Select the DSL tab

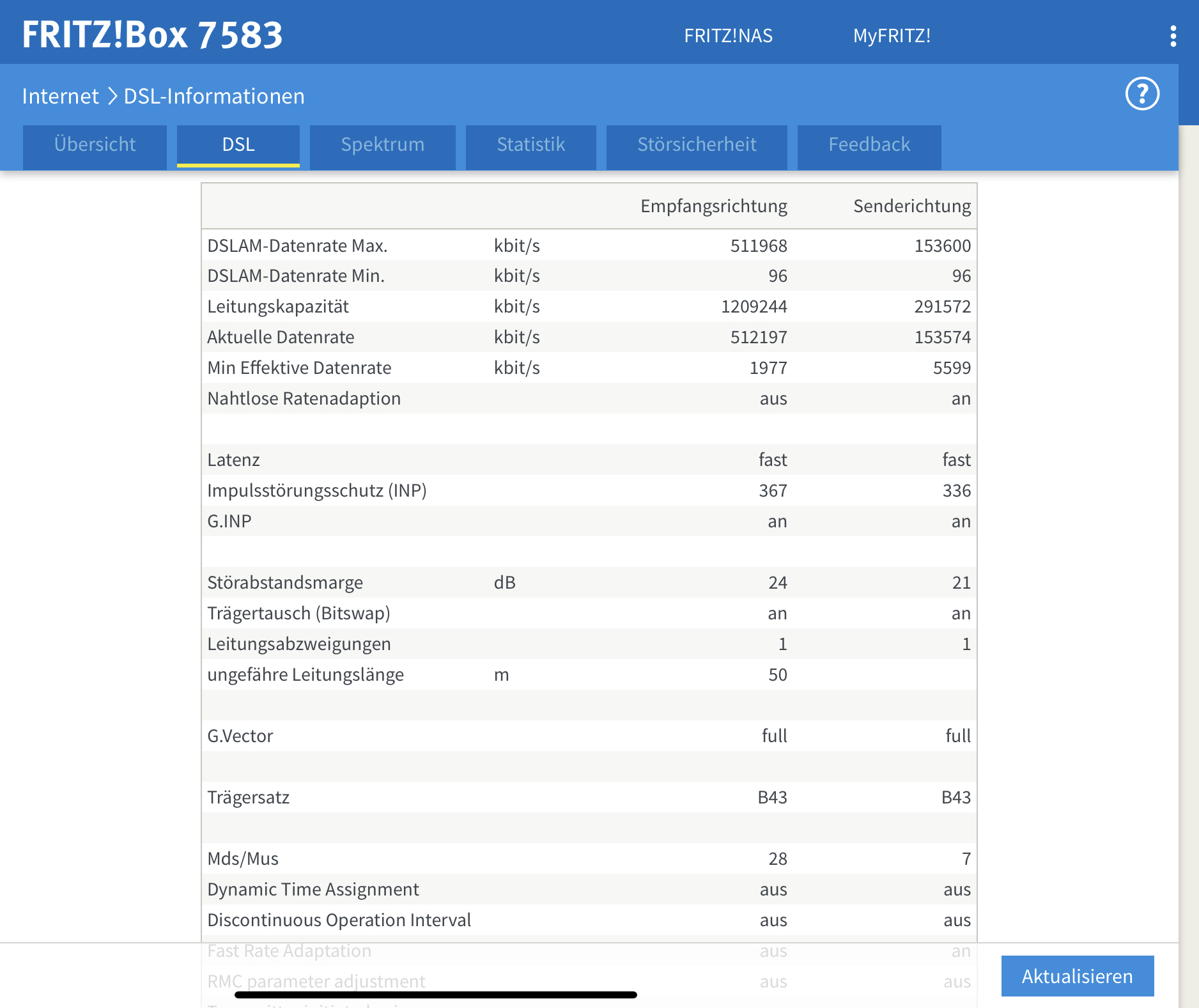[238, 146]
